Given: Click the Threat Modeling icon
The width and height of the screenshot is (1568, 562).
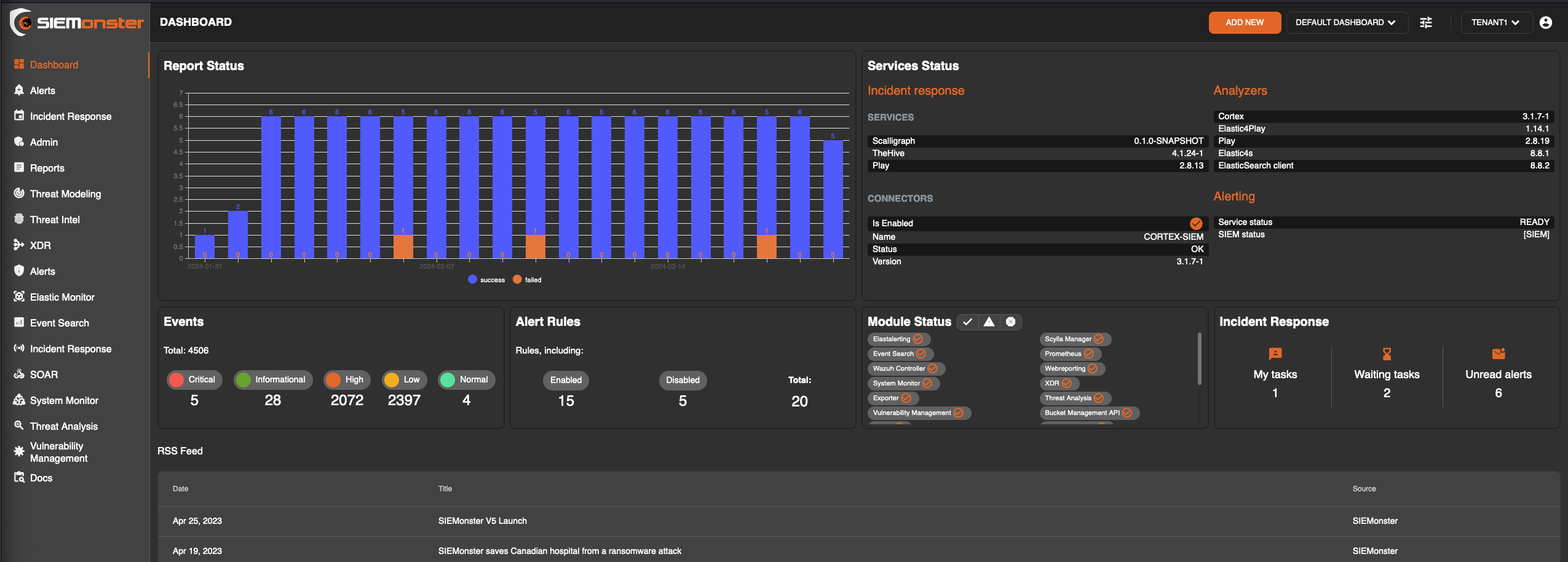Looking at the screenshot, I should pyautogui.click(x=19, y=193).
